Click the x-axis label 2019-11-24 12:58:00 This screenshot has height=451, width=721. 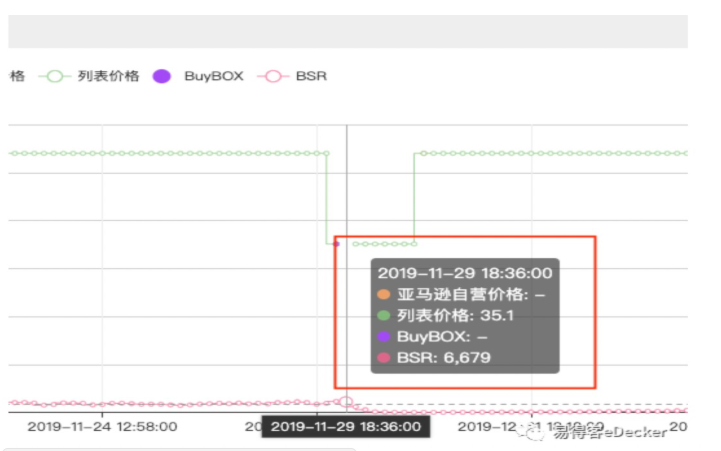pyautogui.click(x=102, y=426)
